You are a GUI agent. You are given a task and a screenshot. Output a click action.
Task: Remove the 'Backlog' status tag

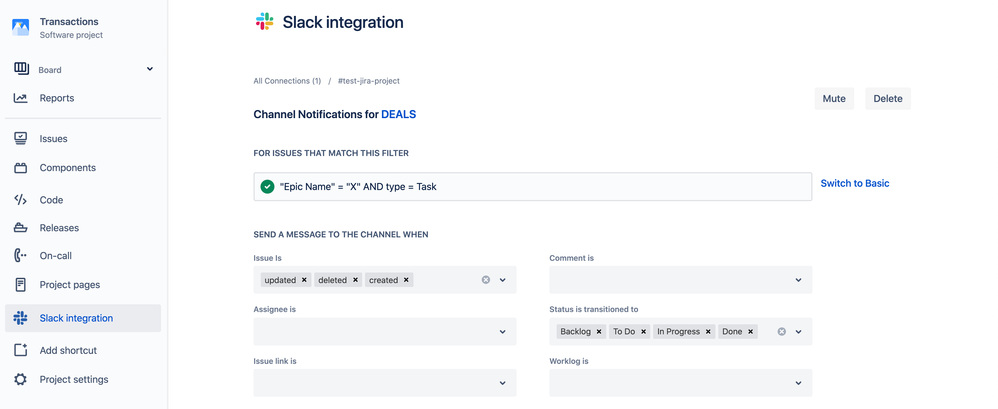click(599, 331)
